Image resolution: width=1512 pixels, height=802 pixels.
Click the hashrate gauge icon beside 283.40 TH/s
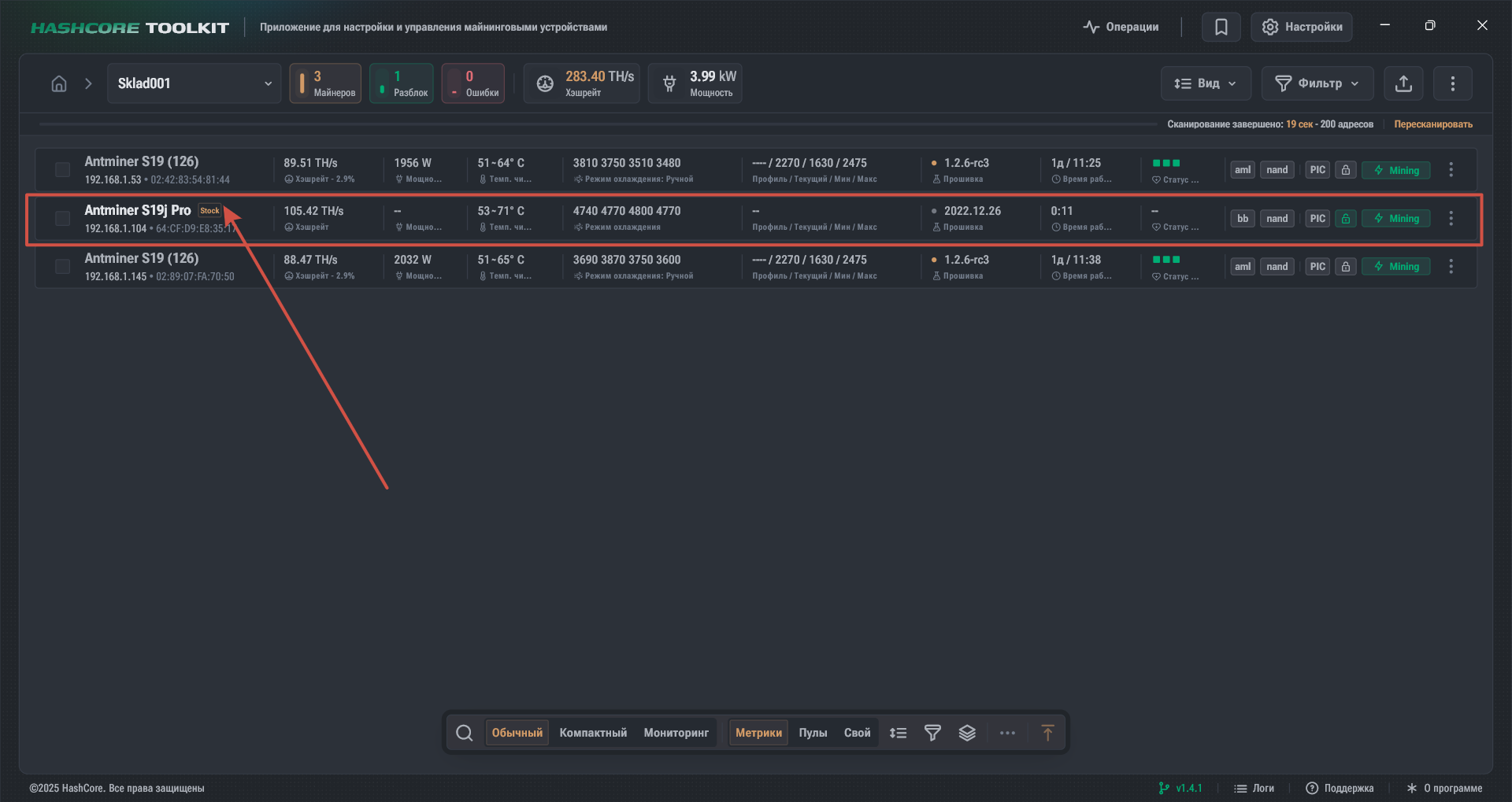(545, 83)
